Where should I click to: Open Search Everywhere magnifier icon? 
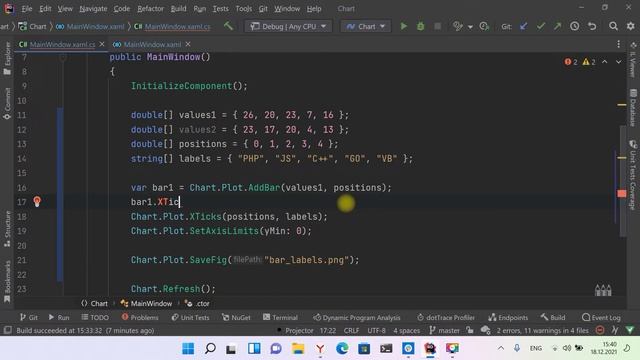pos(613,26)
